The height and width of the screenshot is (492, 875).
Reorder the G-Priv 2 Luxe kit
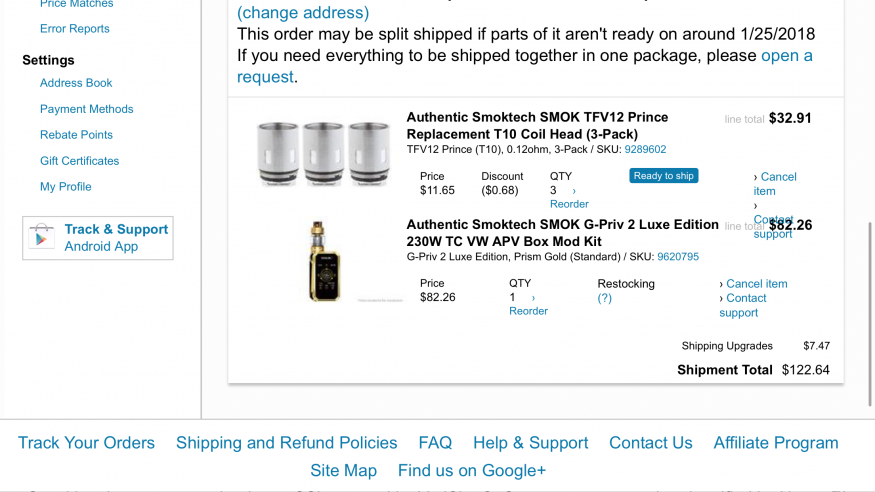click(528, 311)
